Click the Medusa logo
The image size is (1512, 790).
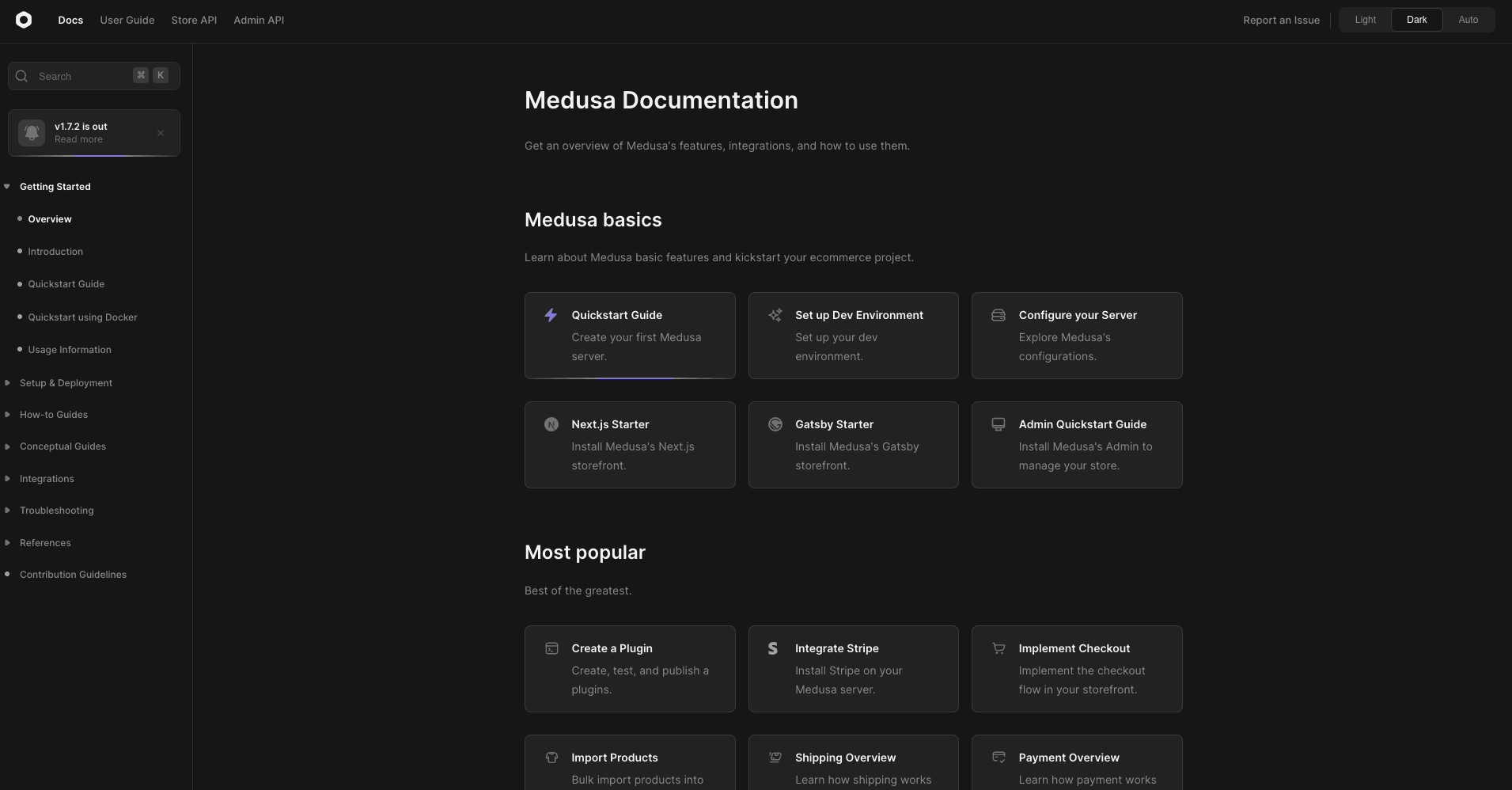[23, 20]
